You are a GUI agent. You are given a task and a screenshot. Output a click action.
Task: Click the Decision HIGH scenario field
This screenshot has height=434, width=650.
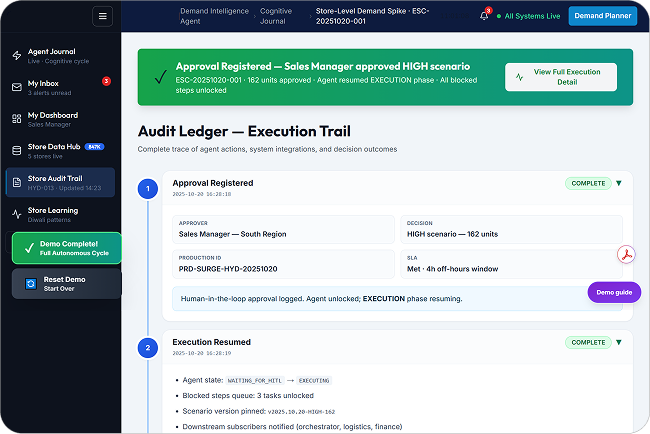pos(511,229)
